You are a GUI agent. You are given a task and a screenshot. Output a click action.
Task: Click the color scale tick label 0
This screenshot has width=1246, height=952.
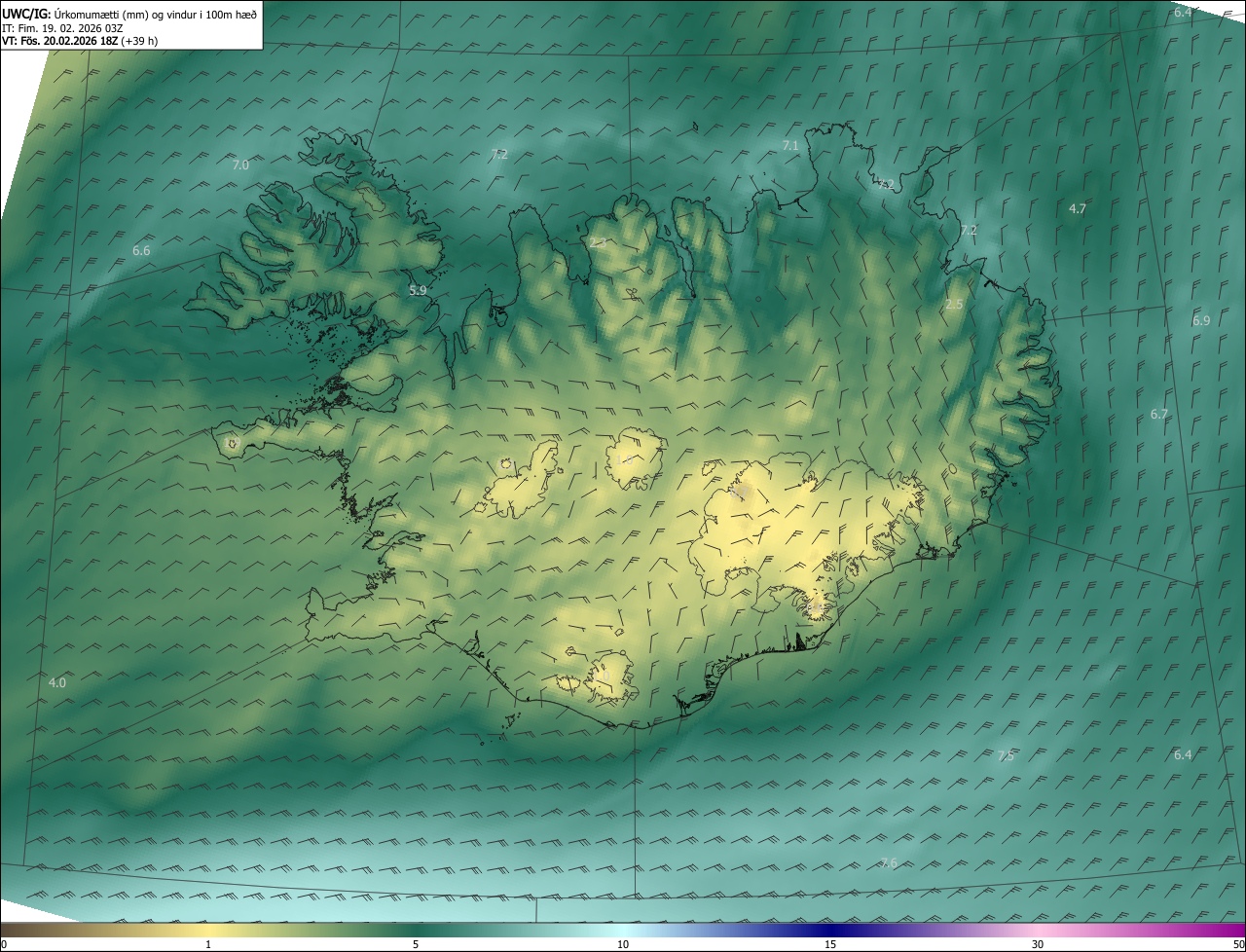coord(4,944)
